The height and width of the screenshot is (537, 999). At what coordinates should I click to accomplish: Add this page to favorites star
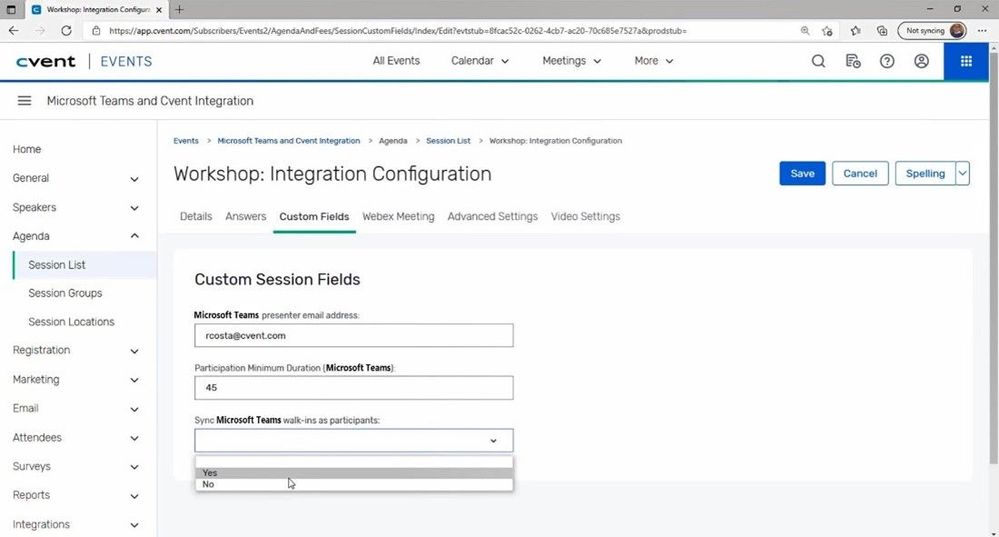point(827,31)
